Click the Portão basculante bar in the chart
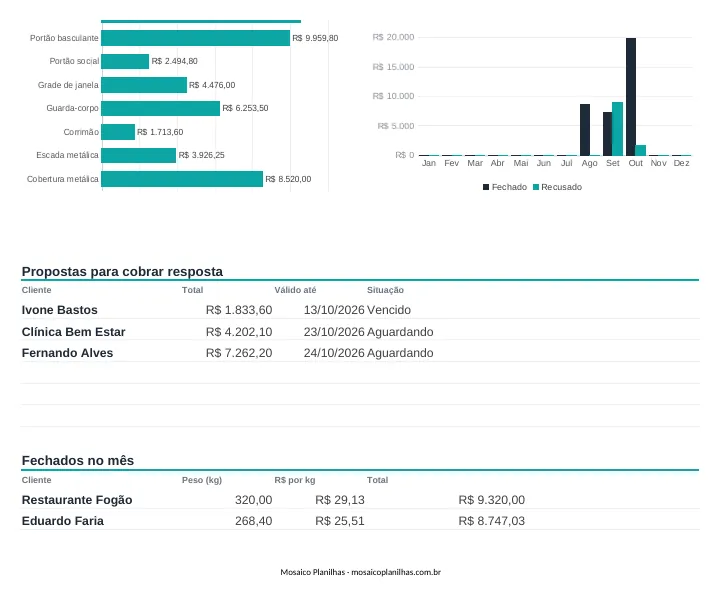Viewport: 719px width, 597px height. tap(195, 38)
